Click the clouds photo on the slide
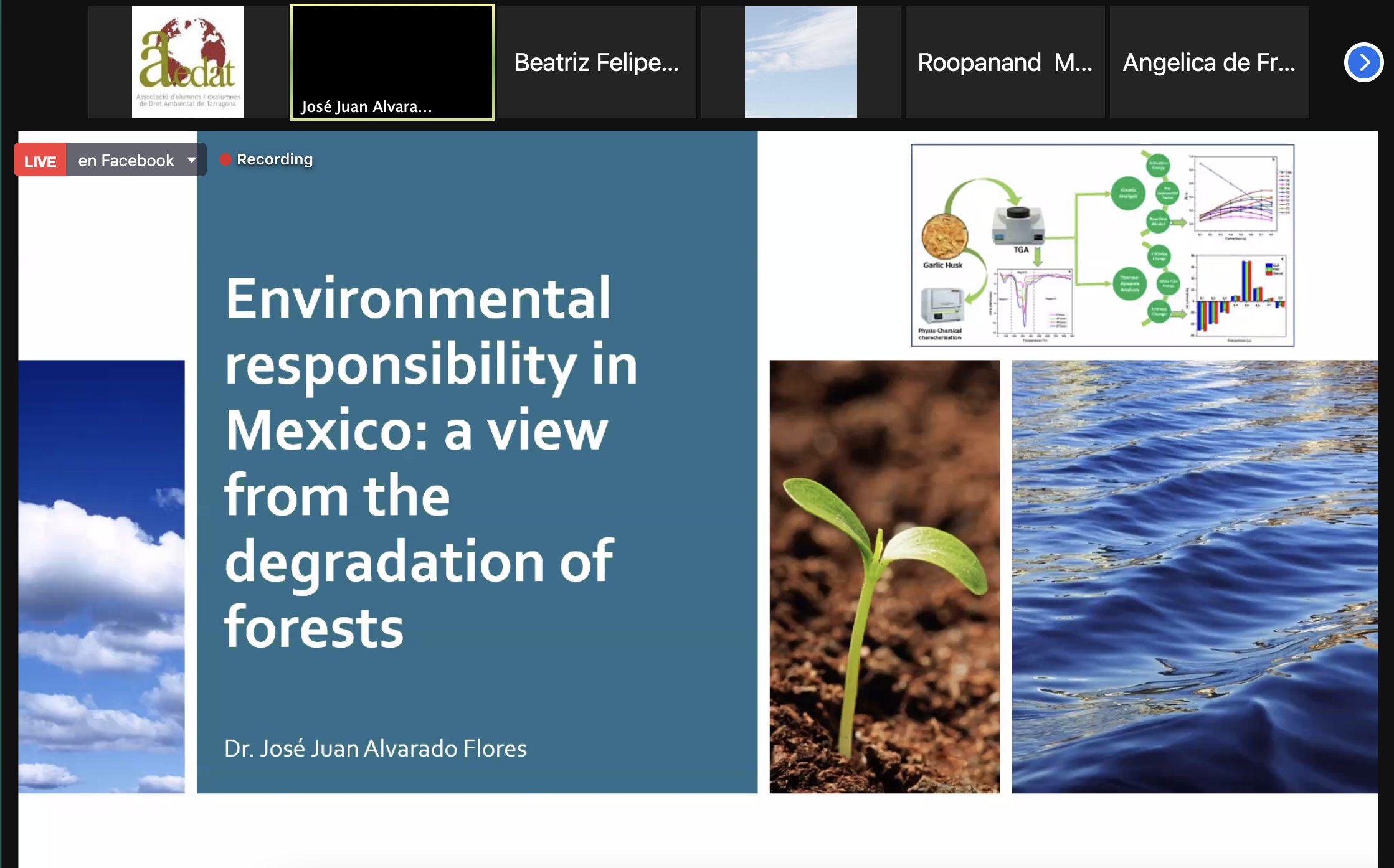The width and height of the screenshot is (1394, 868). coord(102,576)
